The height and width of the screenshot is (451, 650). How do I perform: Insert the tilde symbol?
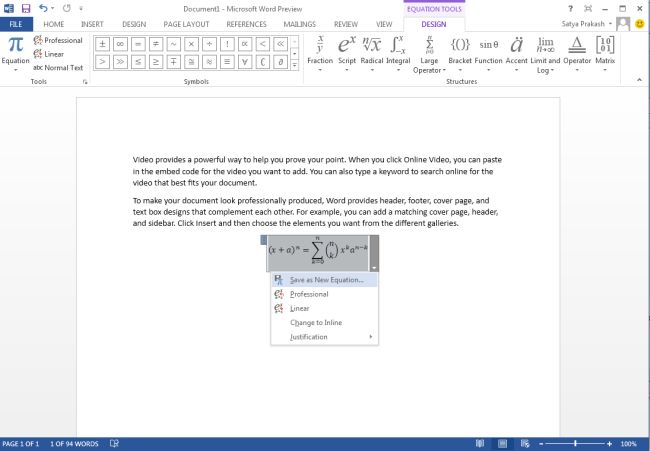(x=174, y=44)
